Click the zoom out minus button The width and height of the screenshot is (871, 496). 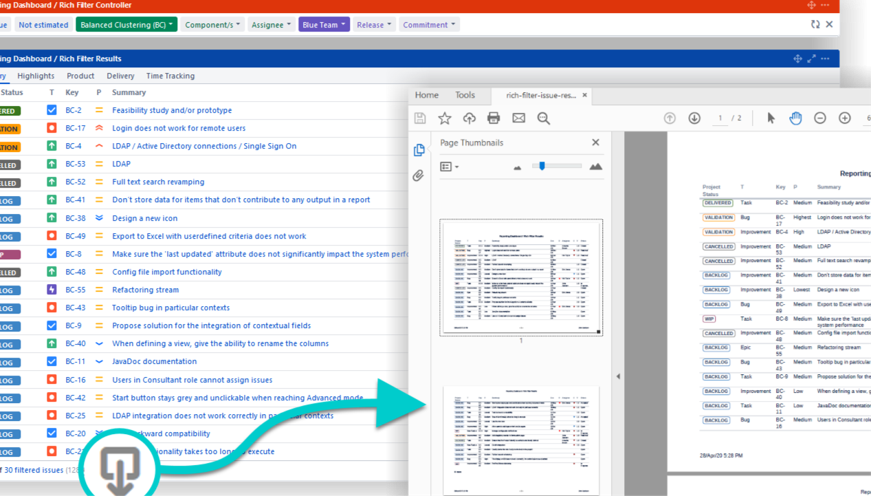pyautogui.click(x=820, y=118)
